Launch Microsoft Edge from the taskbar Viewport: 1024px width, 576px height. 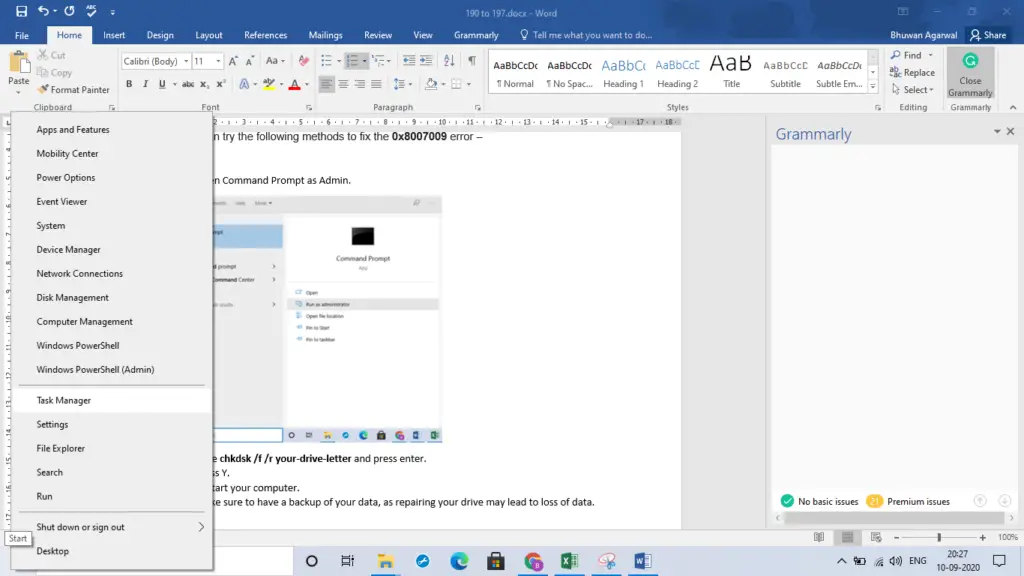[x=460, y=561]
